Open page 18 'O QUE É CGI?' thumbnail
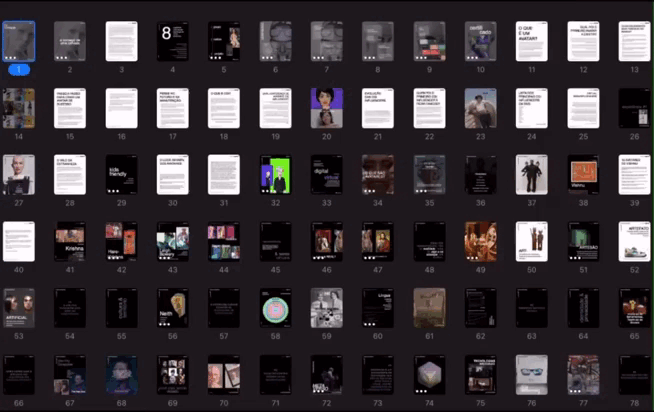654x412 pixels. [224, 108]
